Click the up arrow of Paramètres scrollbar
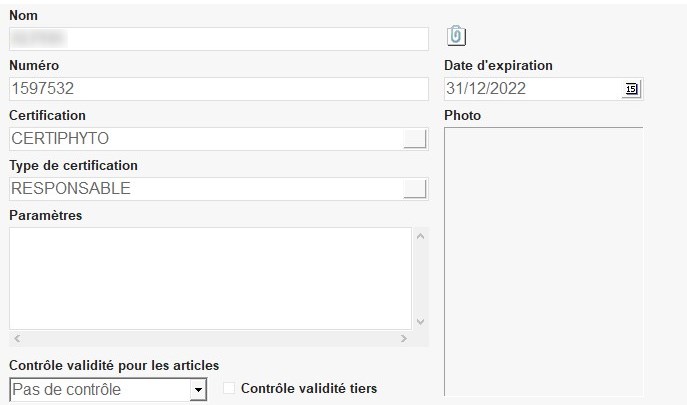Viewport: 687px width, 405px height. pos(420,237)
